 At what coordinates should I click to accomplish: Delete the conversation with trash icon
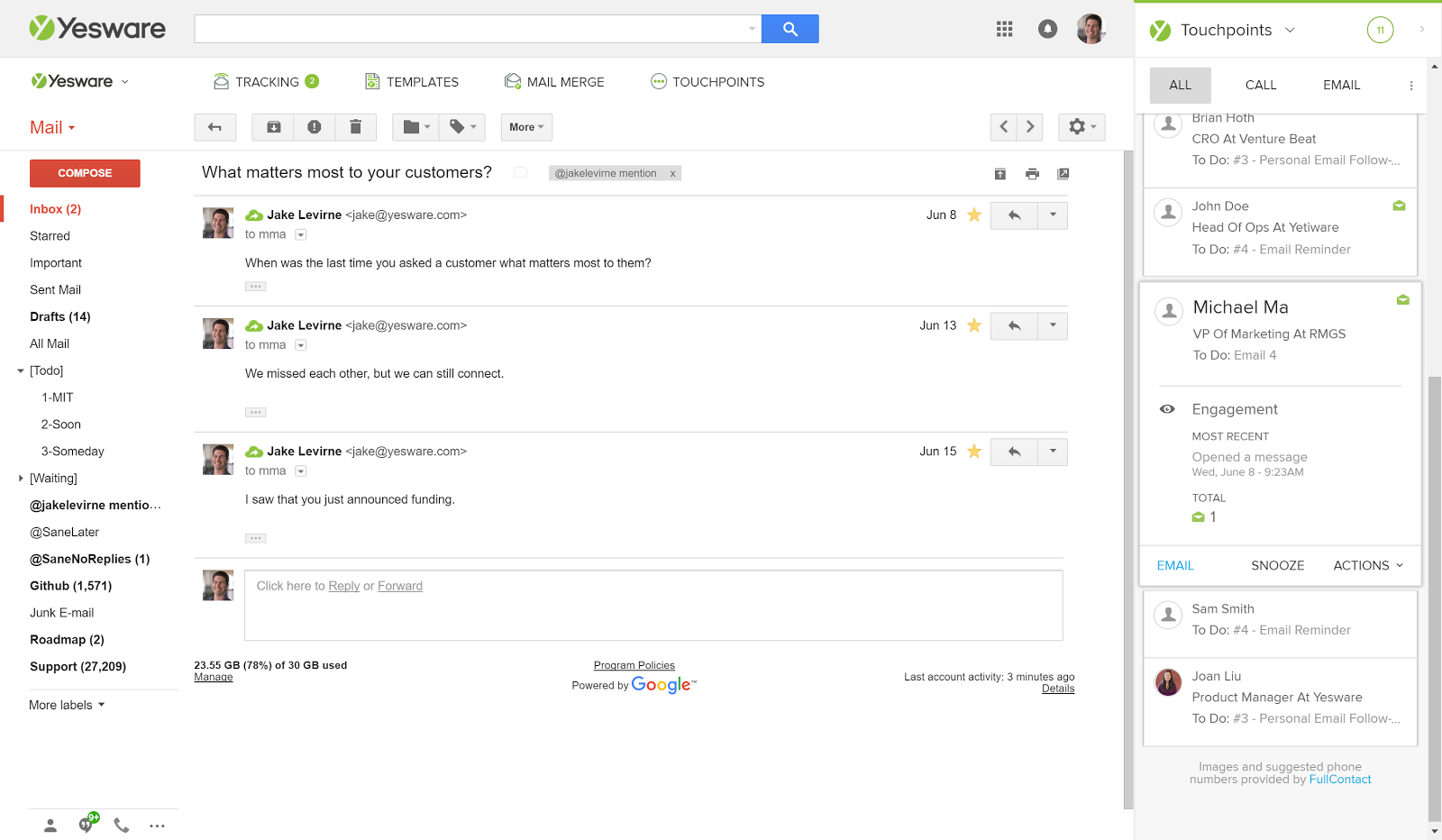[x=355, y=127]
